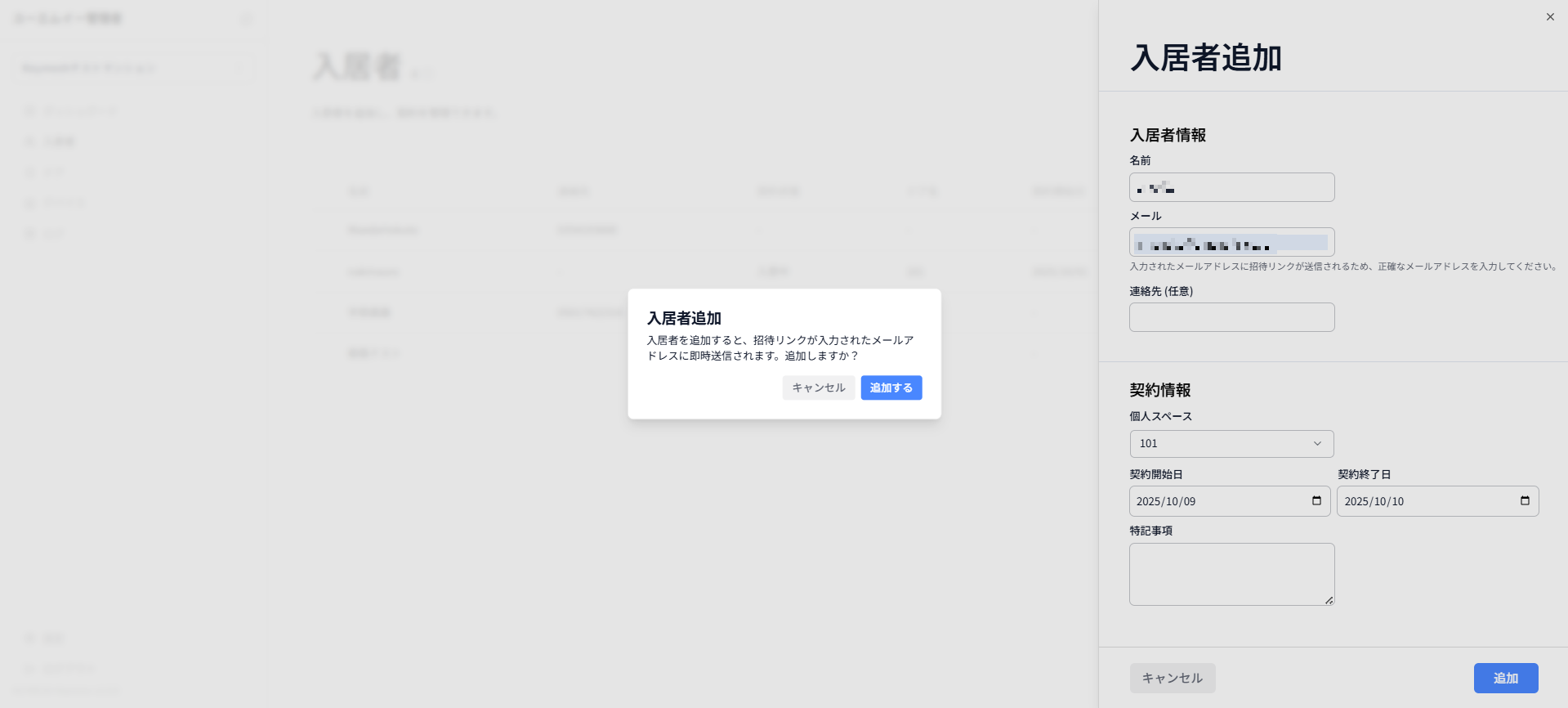The height and width of the screenshot is (708, 1568).
Task: Open 入居者 in the blurred sidebar
Action: (x=51, y=141)
